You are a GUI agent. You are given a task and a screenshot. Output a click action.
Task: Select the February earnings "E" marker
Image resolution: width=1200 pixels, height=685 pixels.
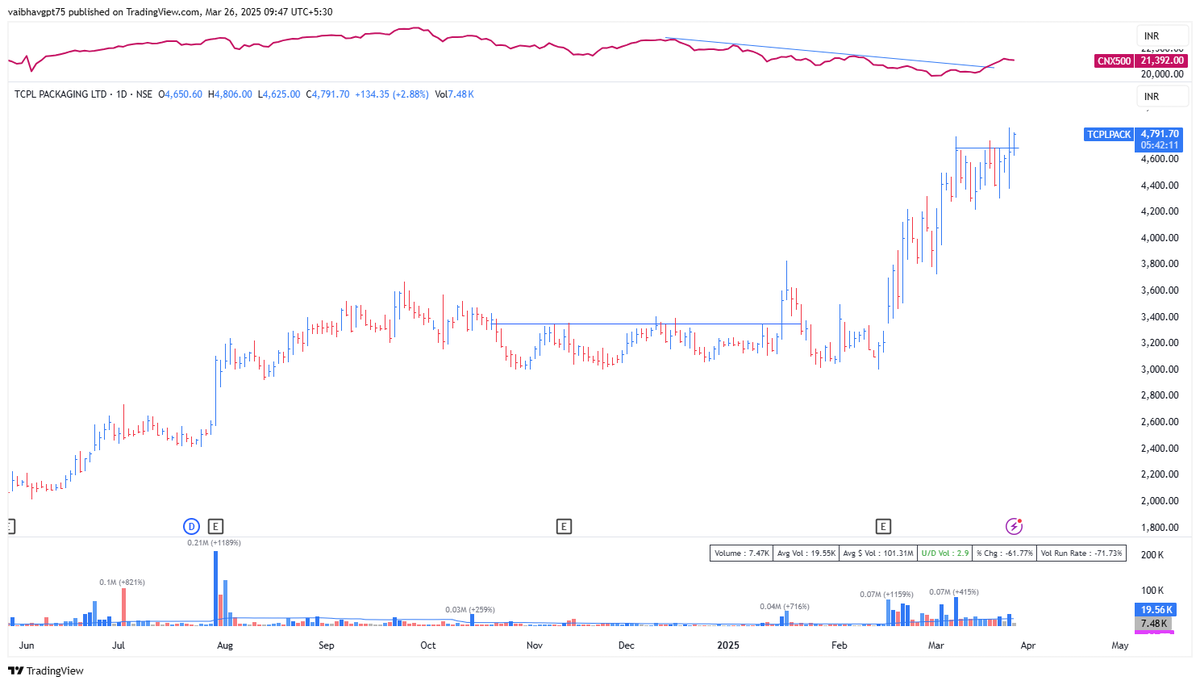[884, 525]
